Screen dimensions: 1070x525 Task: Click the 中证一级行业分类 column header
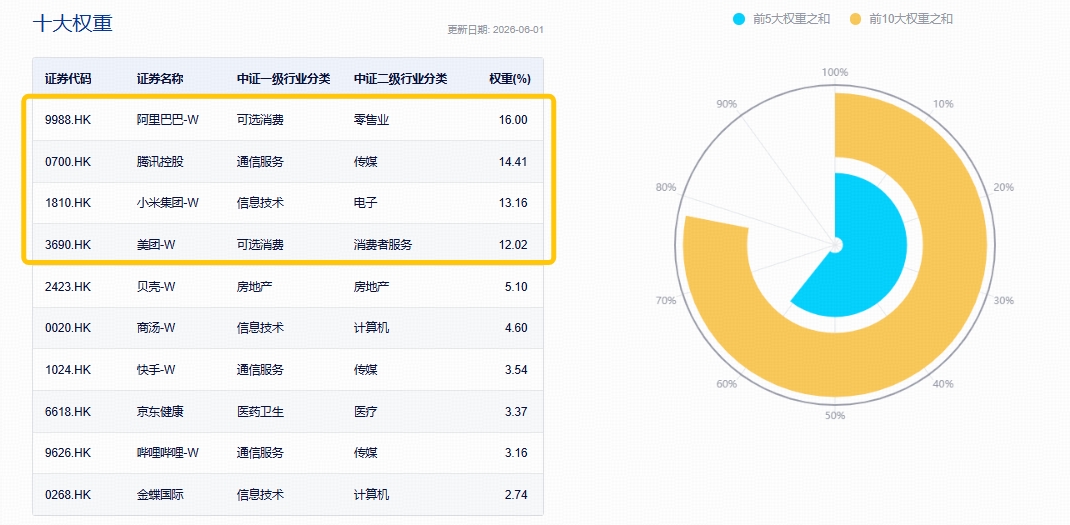click(283, 79)
